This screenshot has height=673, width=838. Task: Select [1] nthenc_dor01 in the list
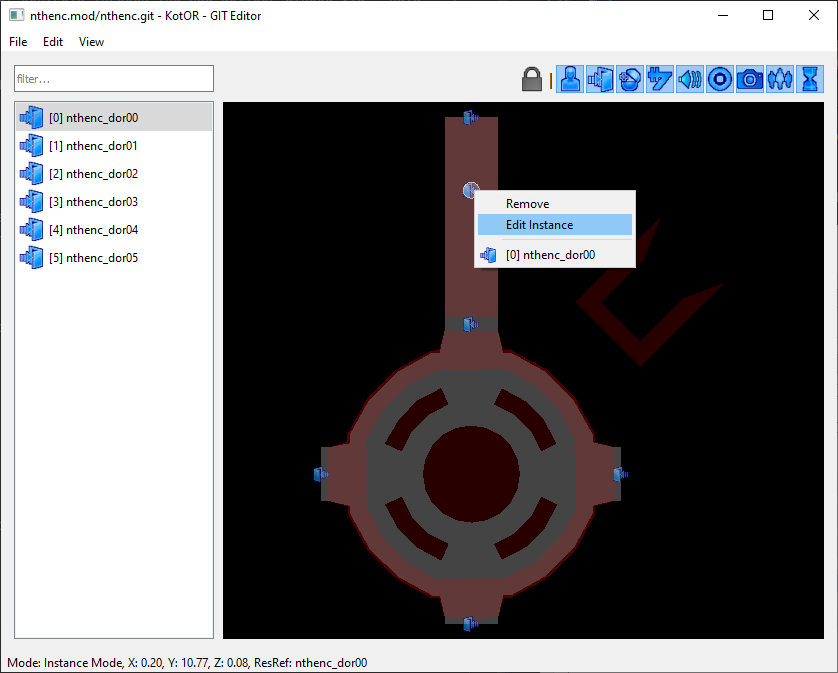tap(114, 145)
